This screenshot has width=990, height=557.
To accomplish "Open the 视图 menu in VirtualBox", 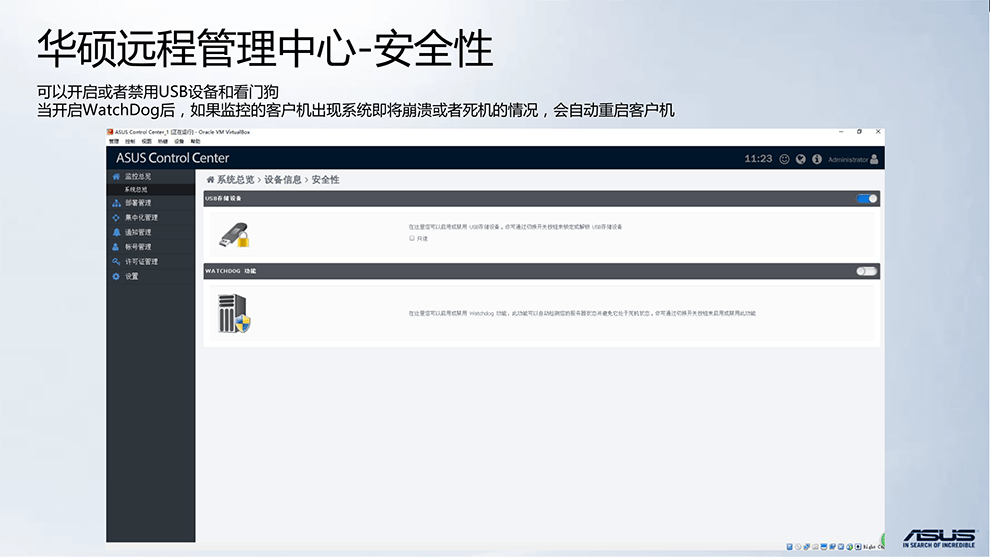I will point(146,141).
